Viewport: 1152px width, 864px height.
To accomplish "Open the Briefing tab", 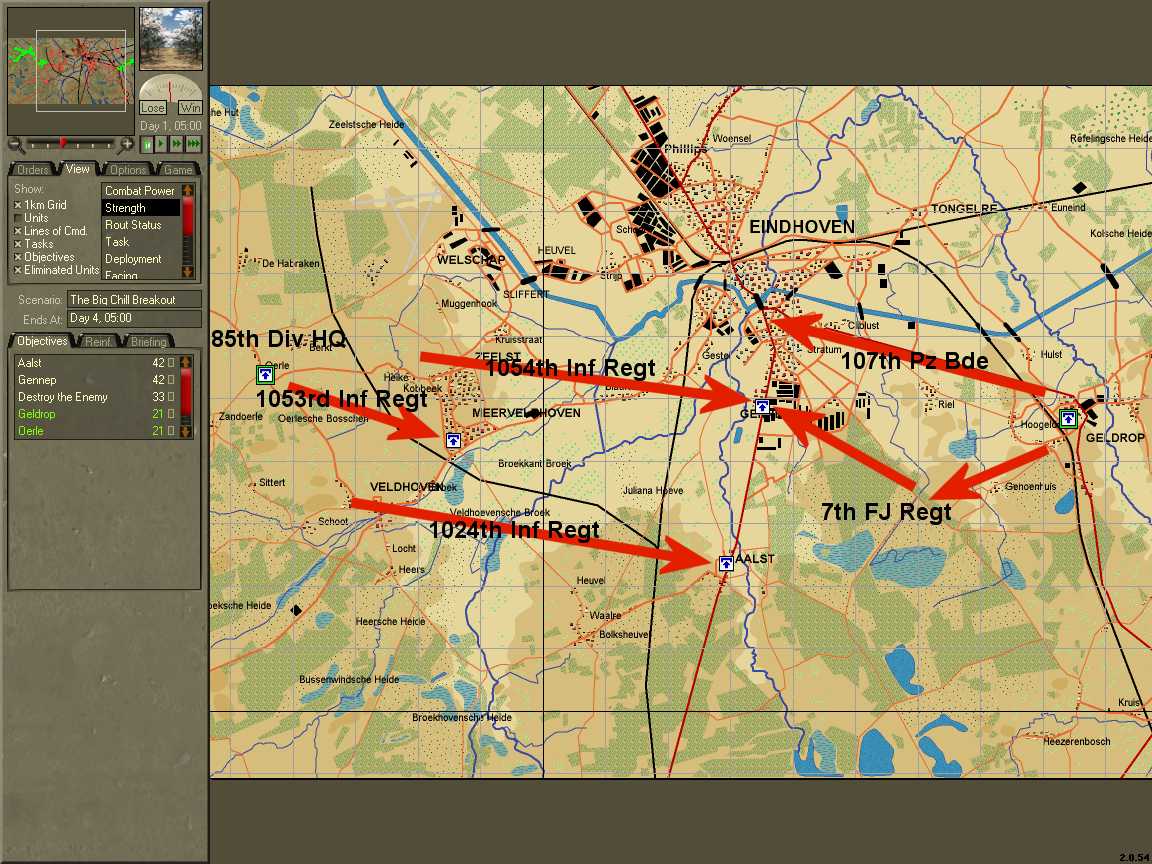I will tap(148, 342).
